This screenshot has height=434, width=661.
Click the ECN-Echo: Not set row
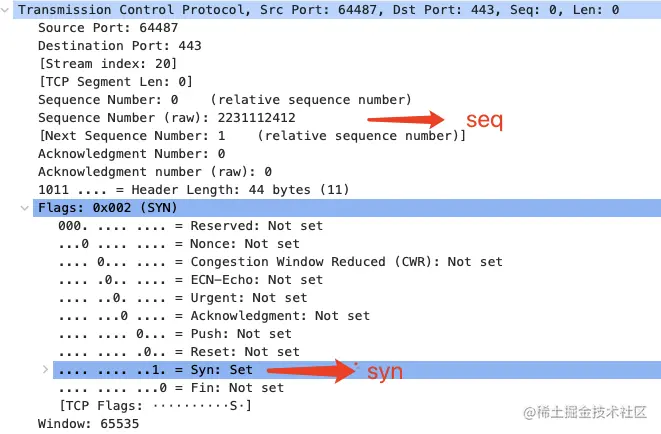point(190,279)
